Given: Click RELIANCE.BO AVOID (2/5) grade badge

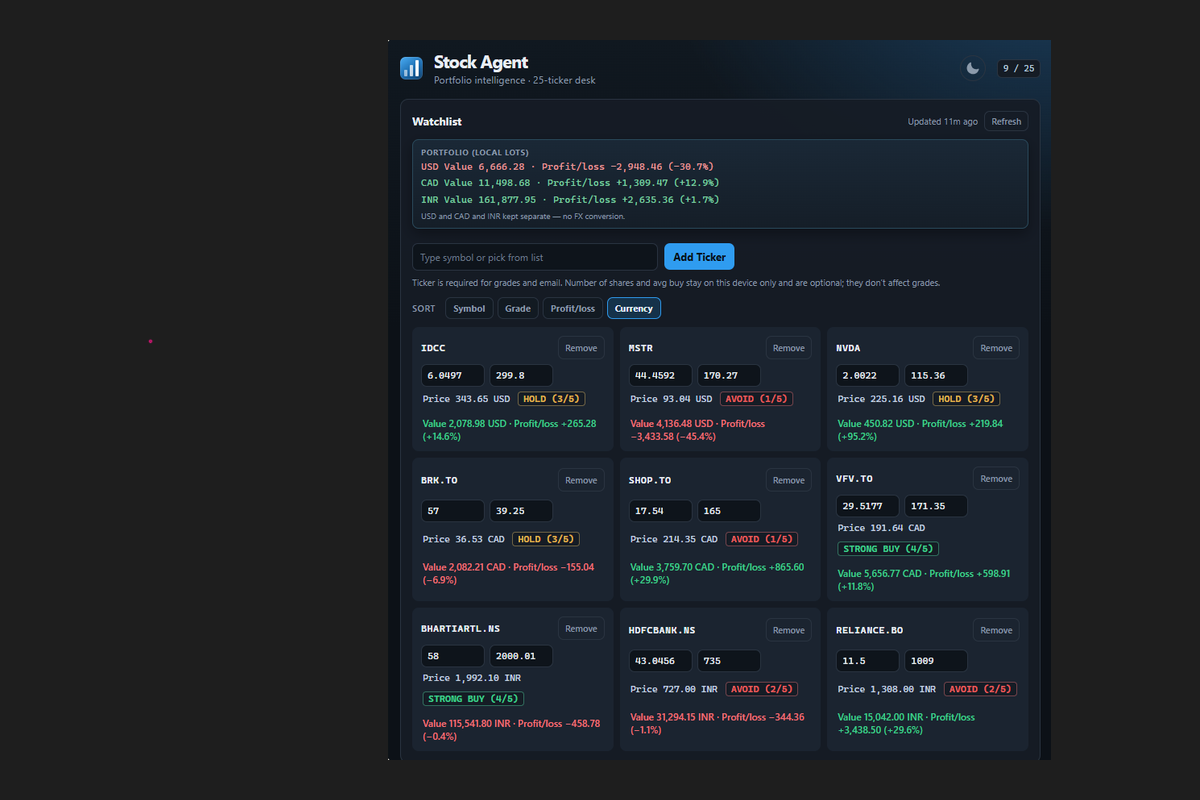Looking at the screenshot, I should [x=981, y=689].
